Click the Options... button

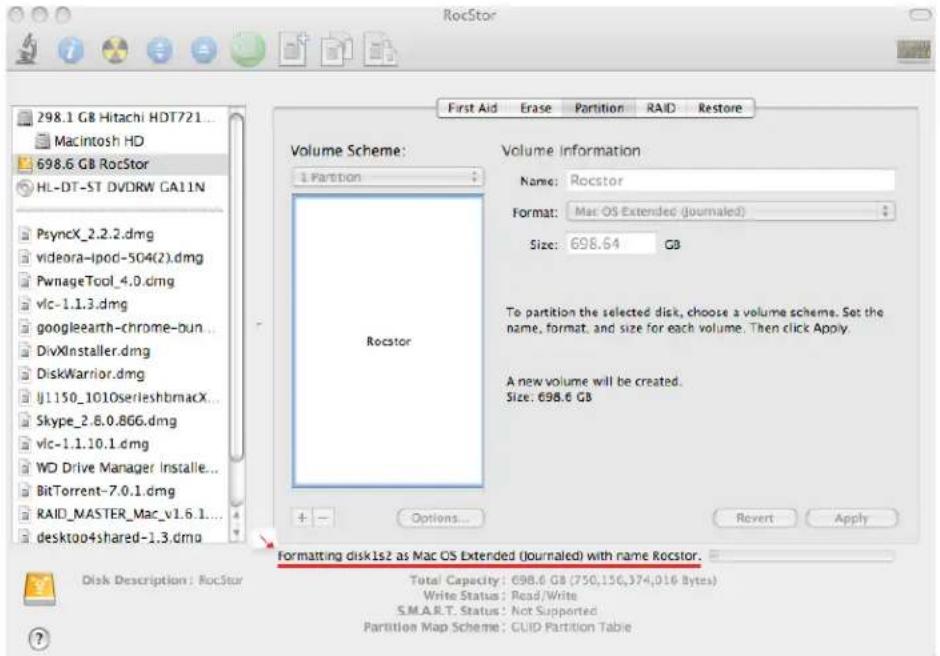click(x=441, y=518)
